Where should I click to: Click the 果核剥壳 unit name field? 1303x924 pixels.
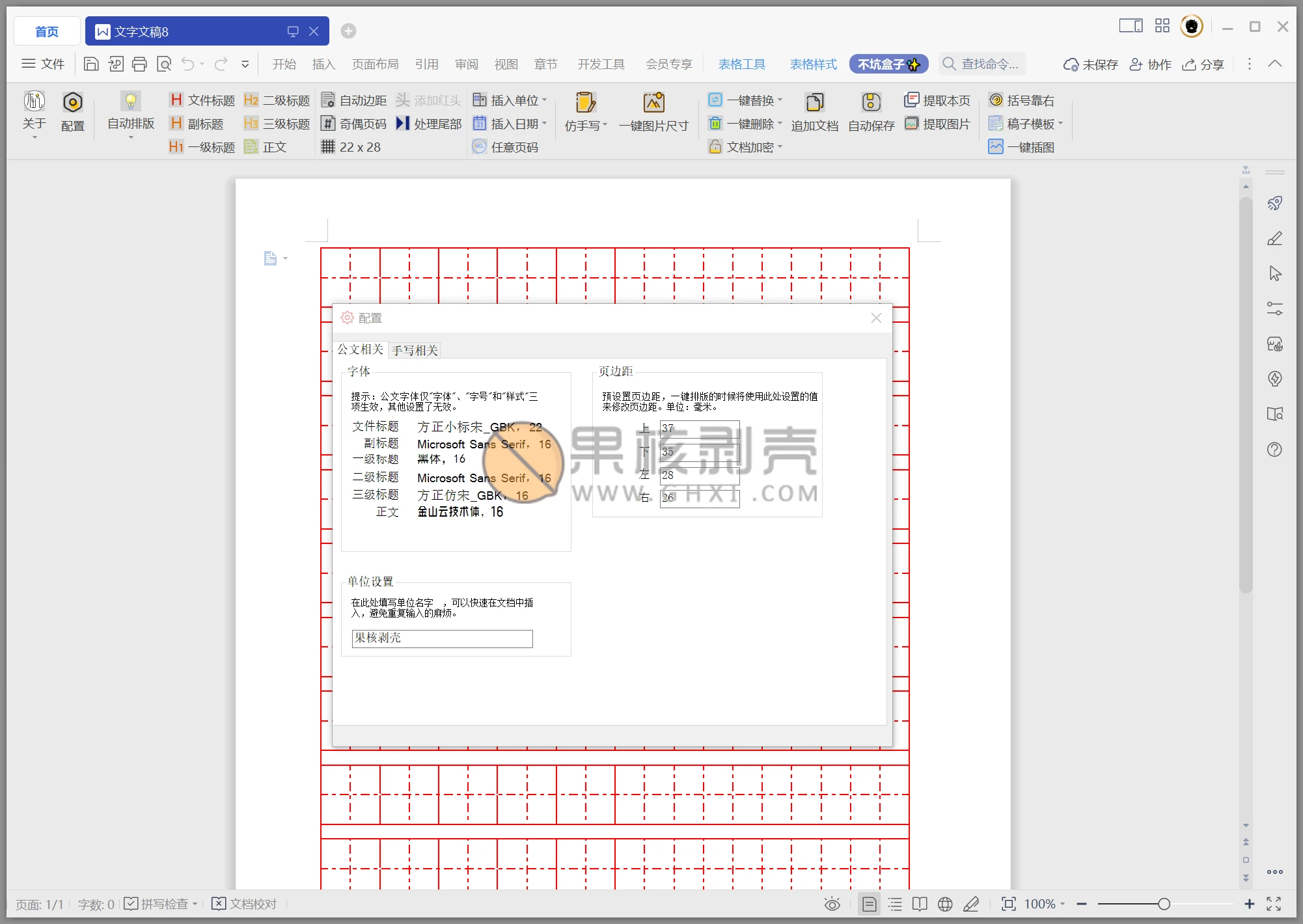(x=442, y=638)
